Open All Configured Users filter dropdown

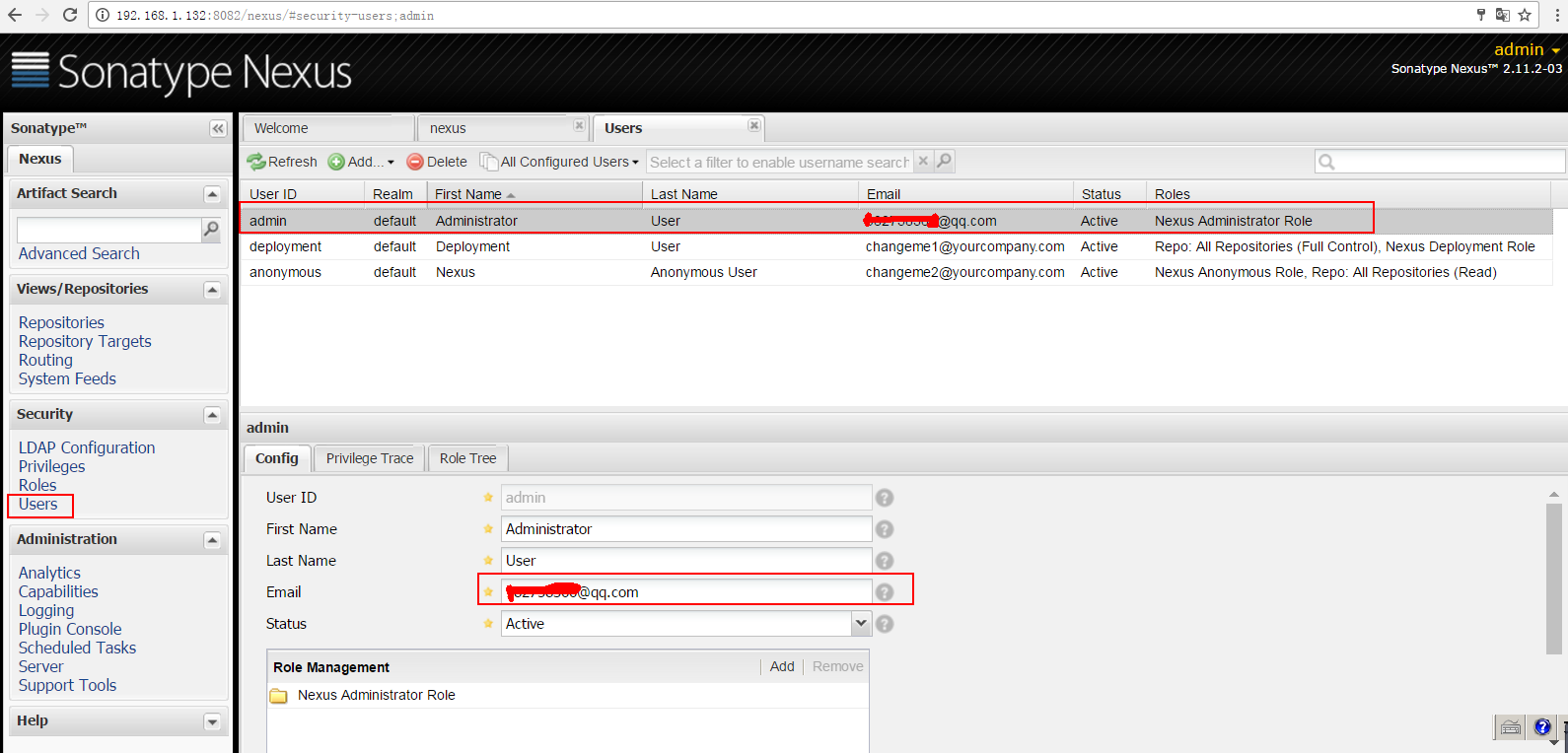[x=559, y=162]
